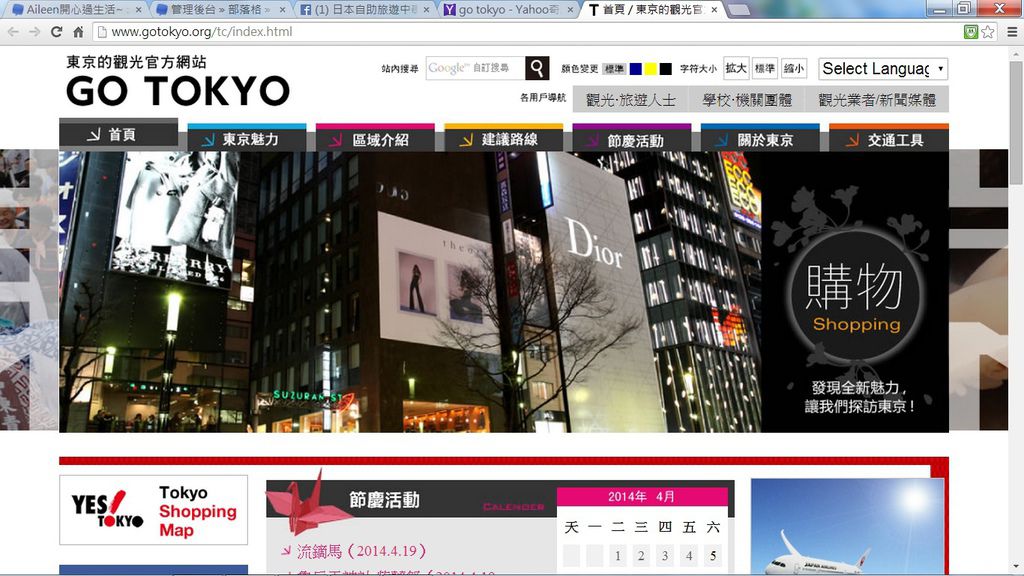1024x576 pixels.
Task: Click the site search magnifier button
Action: click(x=537, y=68)
